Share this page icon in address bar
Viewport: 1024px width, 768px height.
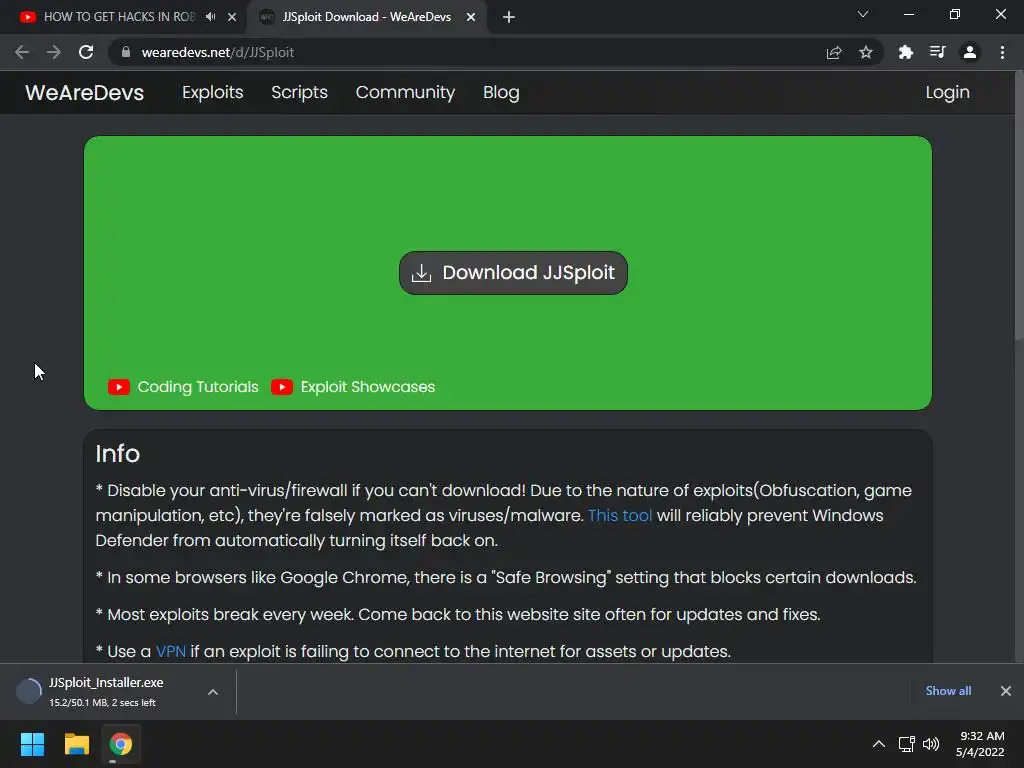point(834,52)
